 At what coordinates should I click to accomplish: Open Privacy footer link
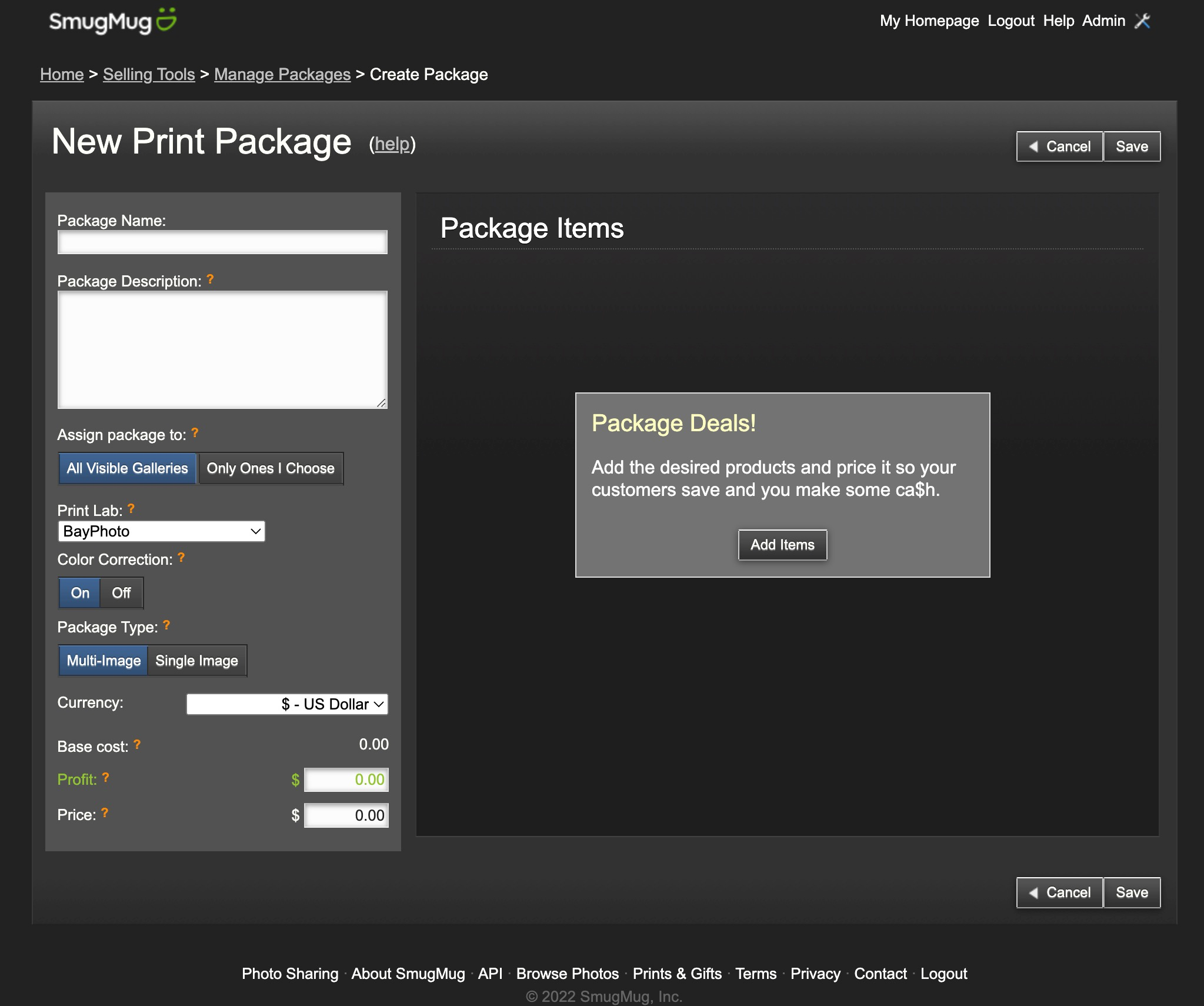(x=815, y=974)
